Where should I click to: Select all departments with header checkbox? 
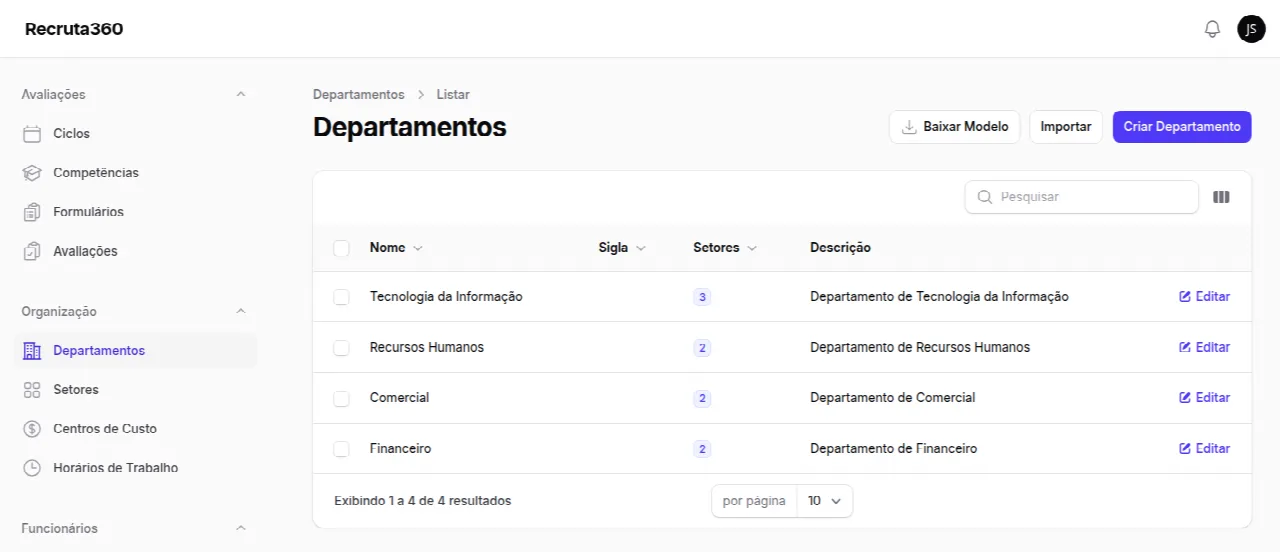coord(341,248)
